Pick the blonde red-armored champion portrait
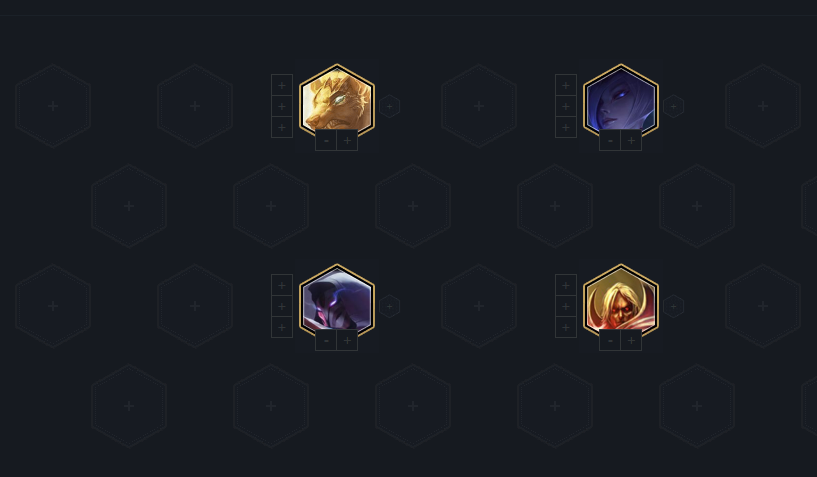Image resolution: width=817 pixels, height=477 pixels. 621,302
